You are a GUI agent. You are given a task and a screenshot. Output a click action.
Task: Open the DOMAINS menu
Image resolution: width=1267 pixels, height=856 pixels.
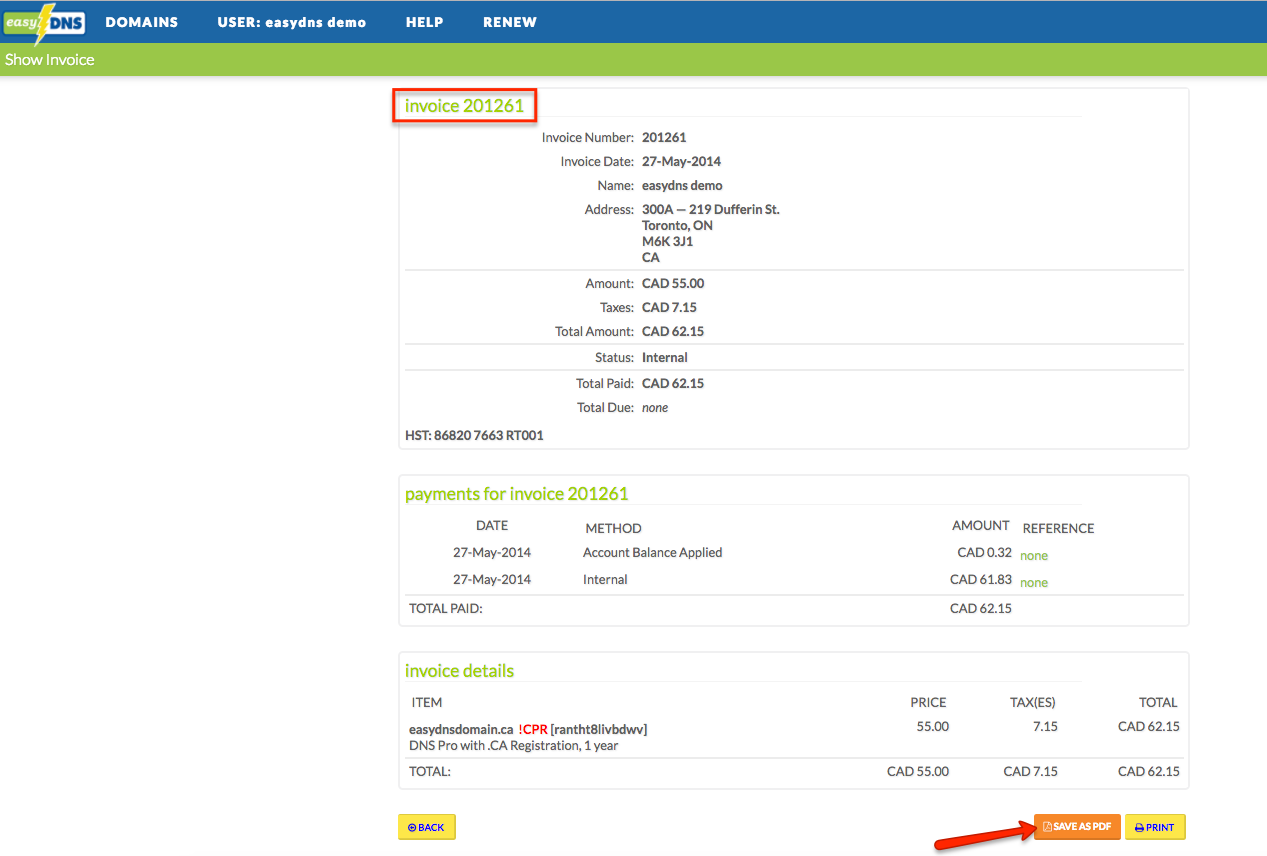click(142, 22)
